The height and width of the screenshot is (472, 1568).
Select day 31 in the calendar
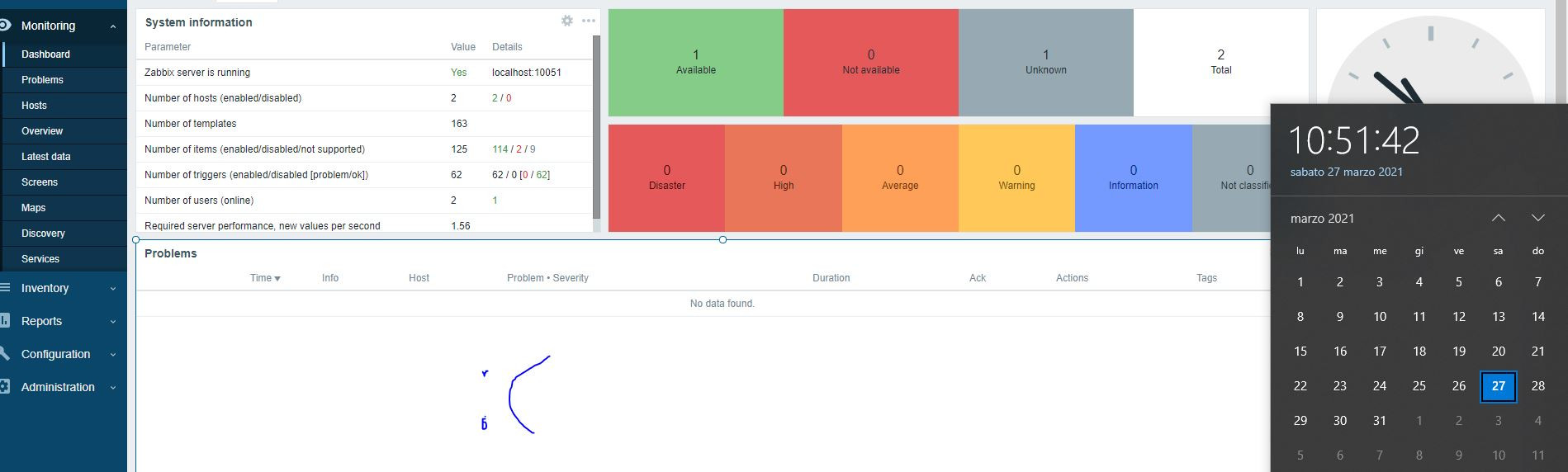coord(1380,421)
